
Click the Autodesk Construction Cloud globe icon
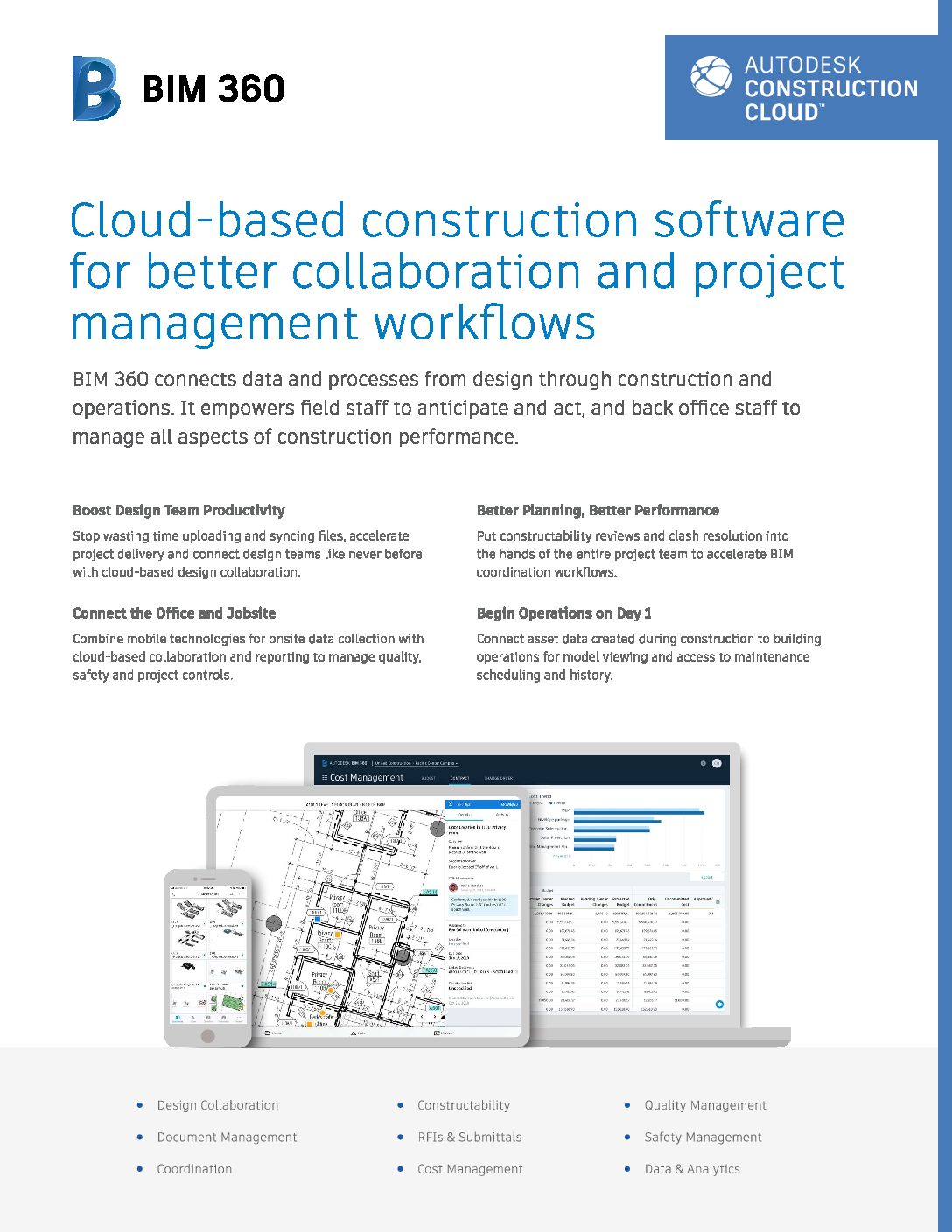tap(710, 77)
